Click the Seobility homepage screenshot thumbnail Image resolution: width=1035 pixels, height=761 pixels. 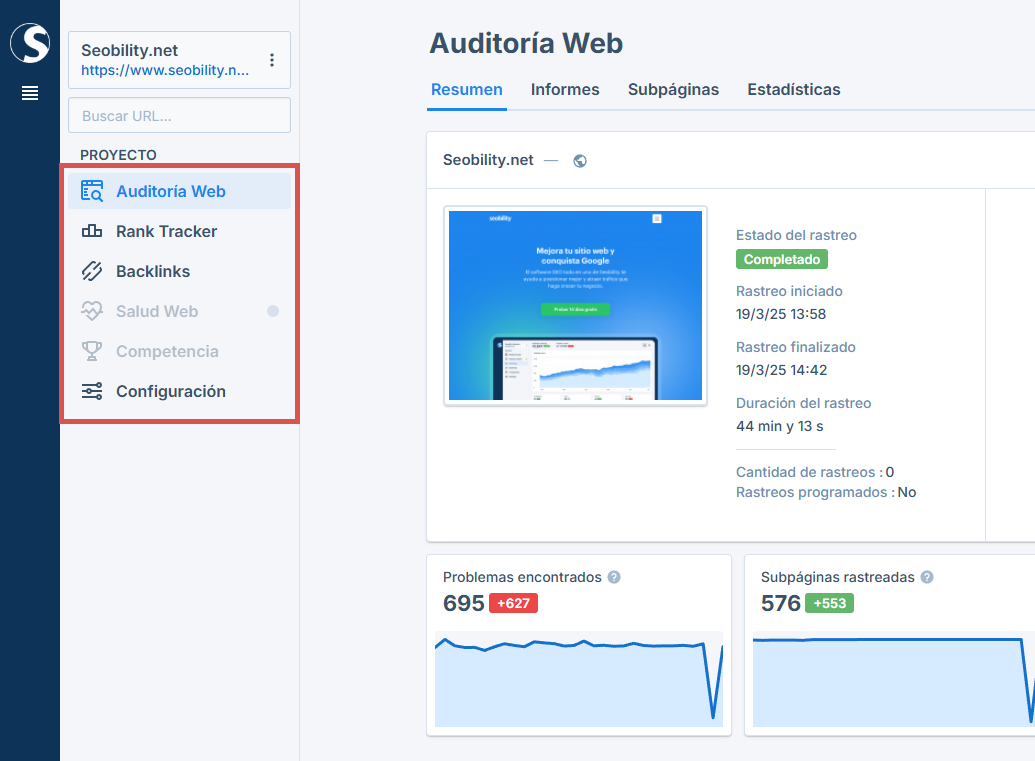click(x=576, y=306)
